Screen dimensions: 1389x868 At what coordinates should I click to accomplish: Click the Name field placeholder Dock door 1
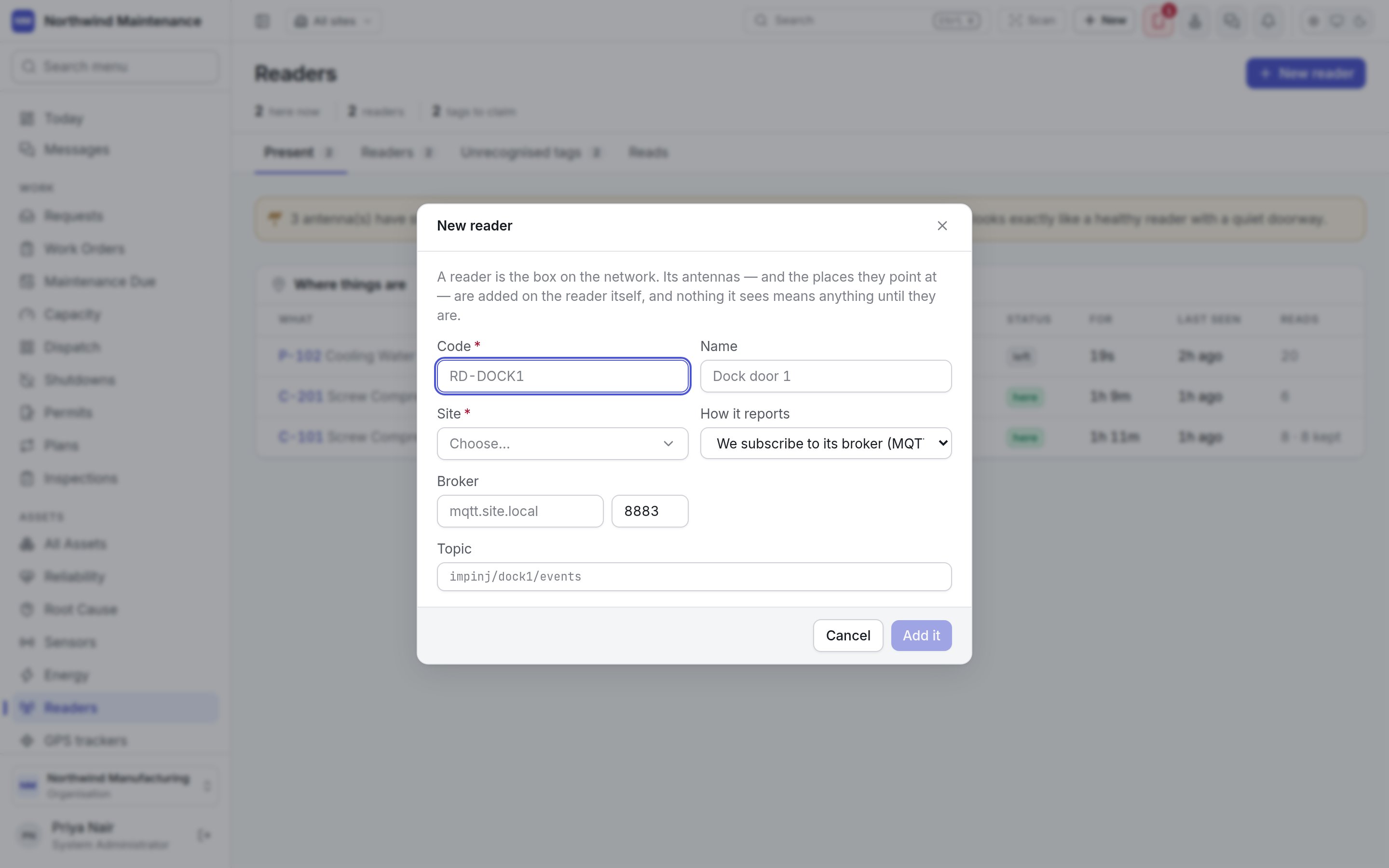(x=751, y=376)
